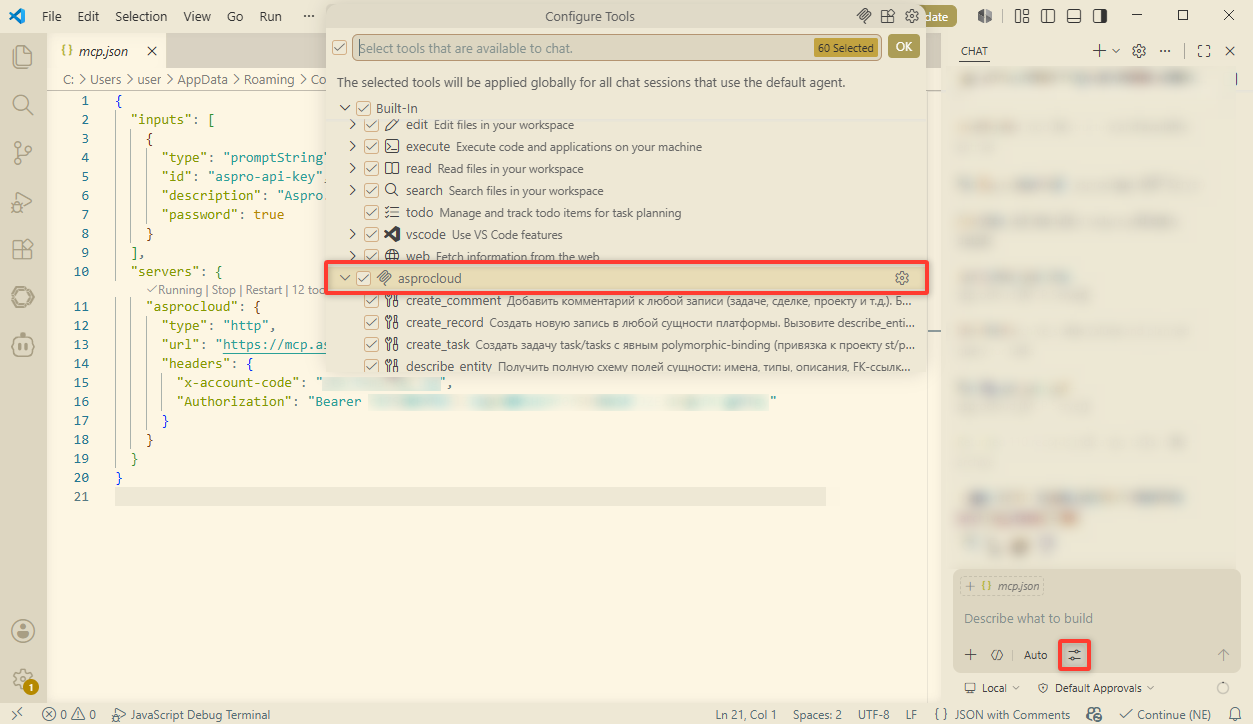Expand the read tool row

(353, 169)
